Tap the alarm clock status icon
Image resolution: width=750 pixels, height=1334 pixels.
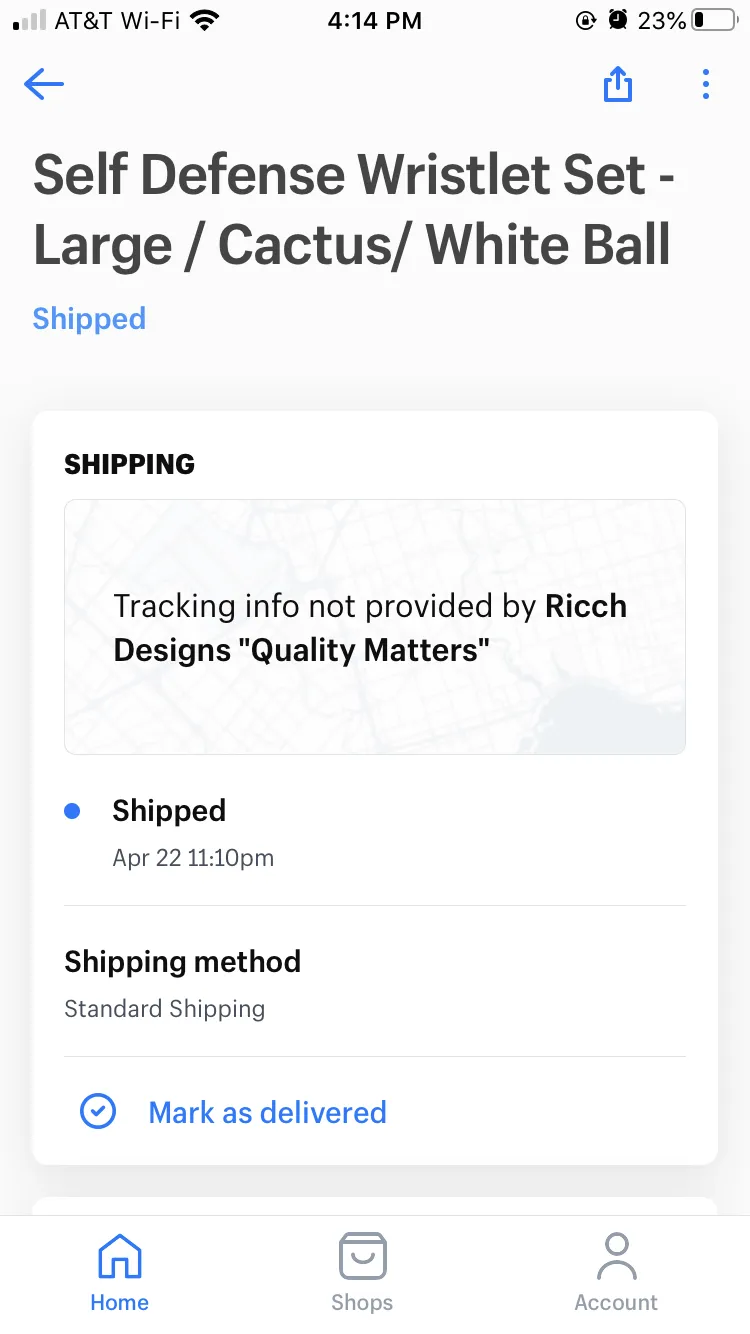(619, 20)
